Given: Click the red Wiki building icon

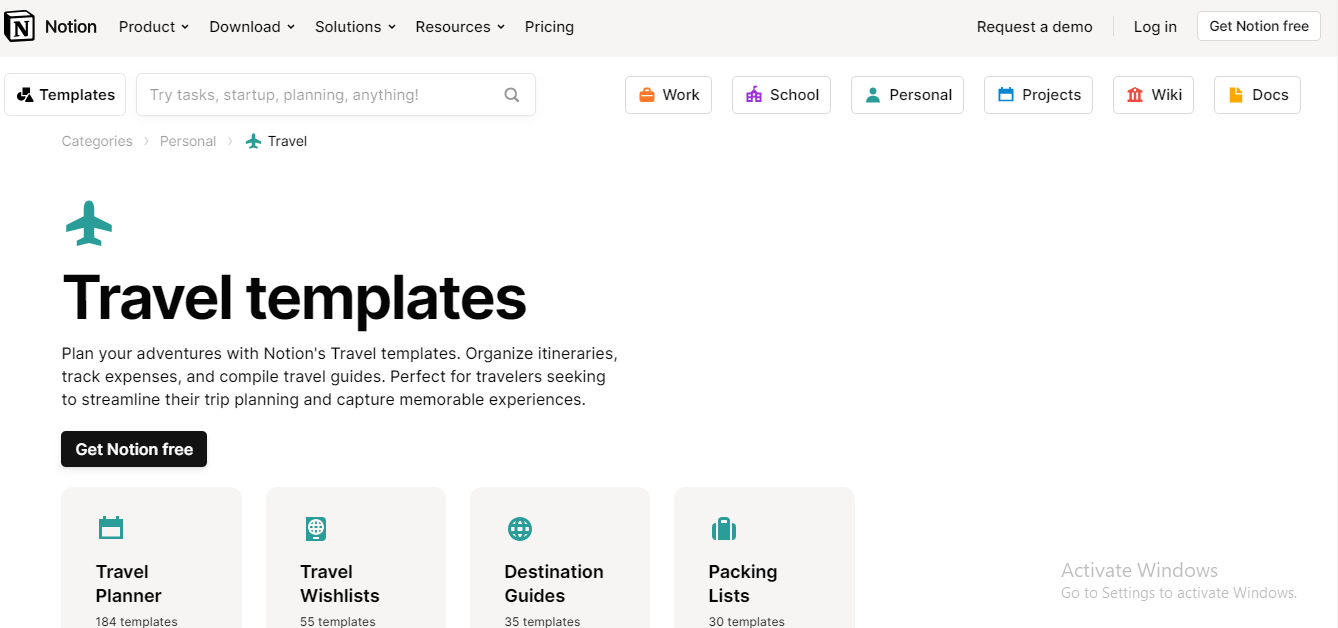Looking at the screenshot, I should (x=1135, y=95).
